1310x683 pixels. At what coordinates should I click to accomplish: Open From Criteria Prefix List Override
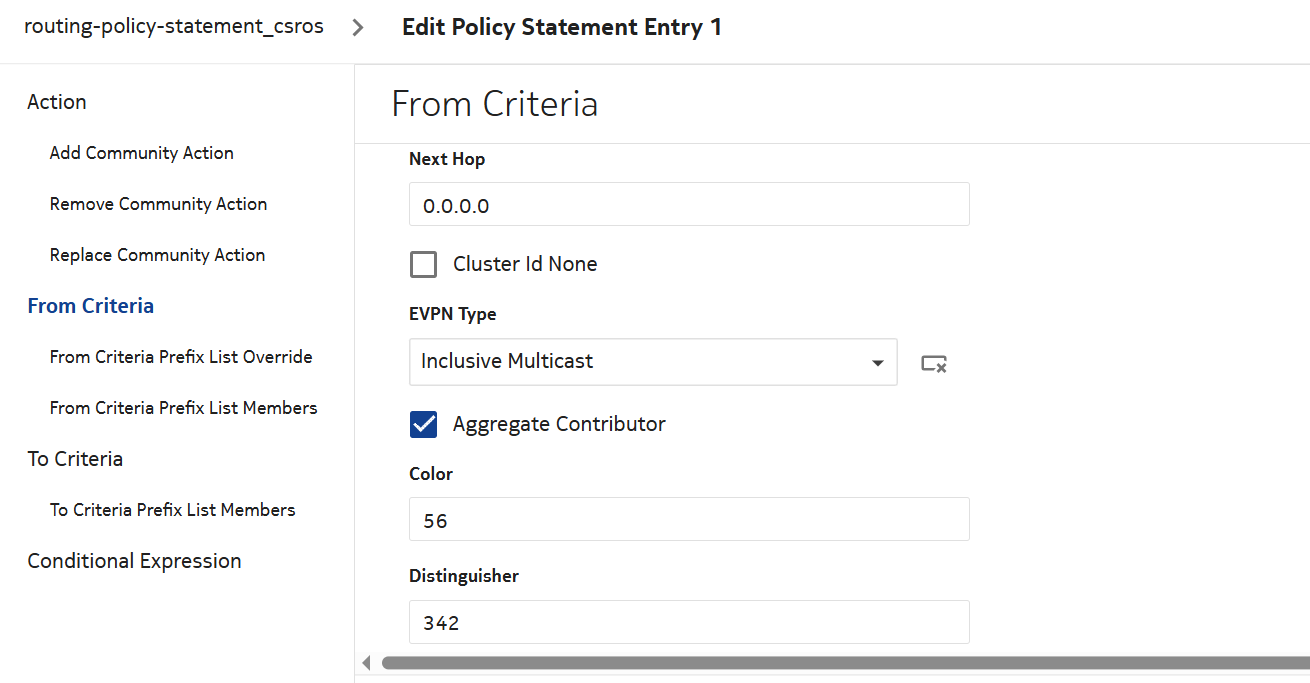point(181,357)
